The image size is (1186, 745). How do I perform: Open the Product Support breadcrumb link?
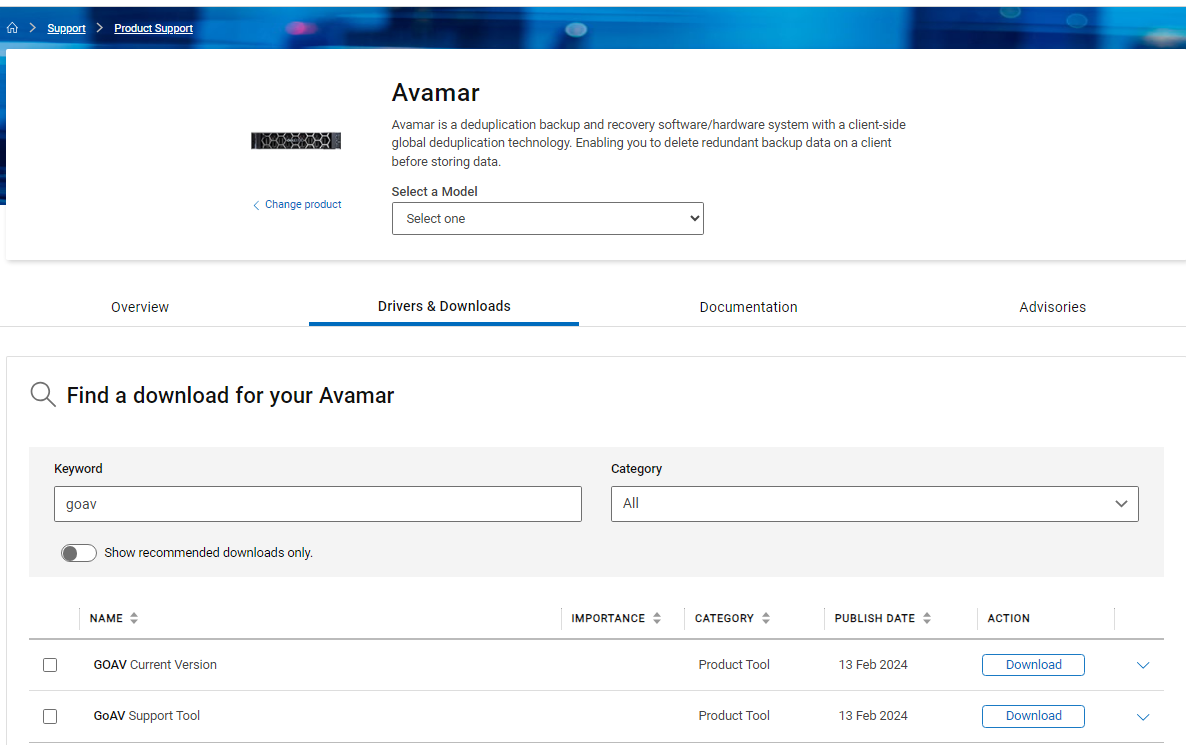pyautogui.click(x=153, y=27)
